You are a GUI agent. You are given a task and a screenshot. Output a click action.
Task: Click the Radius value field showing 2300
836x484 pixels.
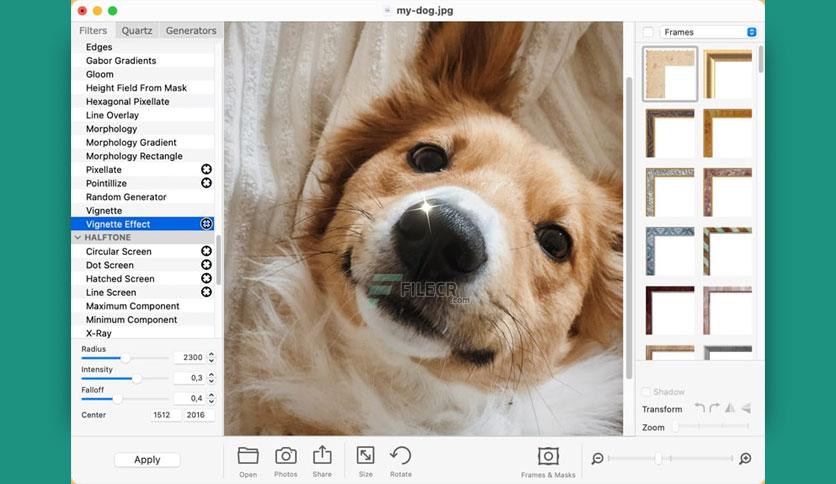(x=190, y=357)
